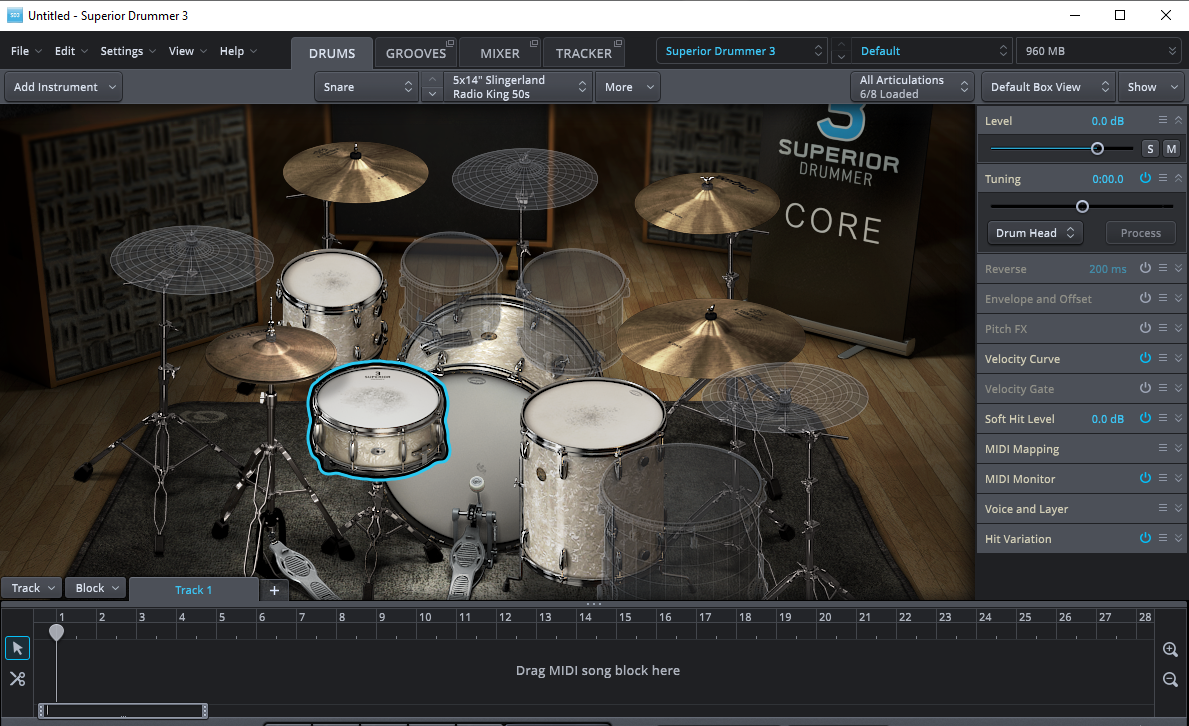Open the Add Instrument dropdown
Image resolution: width=1189 pixels, height=726 pixels.
click(x=62, y=87)
